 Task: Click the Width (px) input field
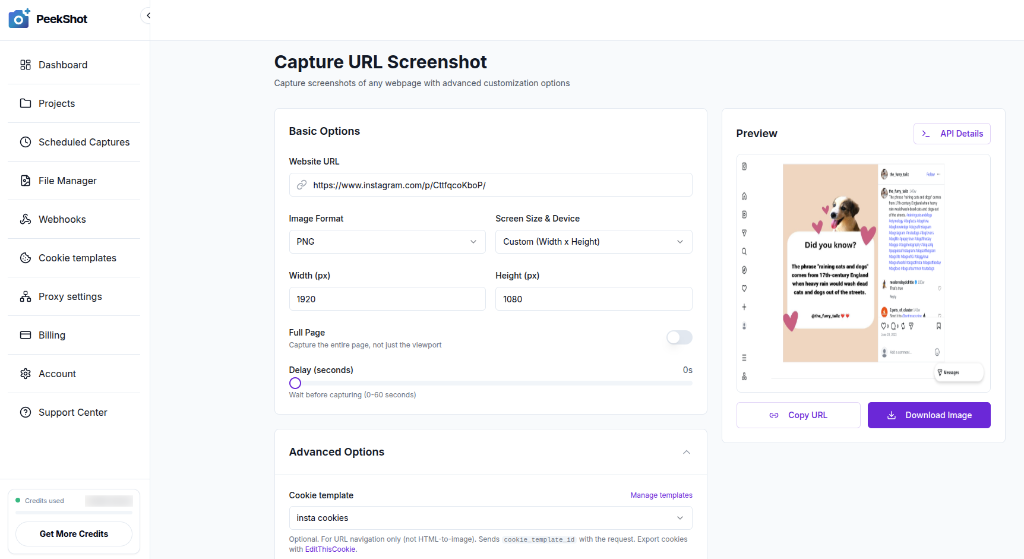point(387,299)
